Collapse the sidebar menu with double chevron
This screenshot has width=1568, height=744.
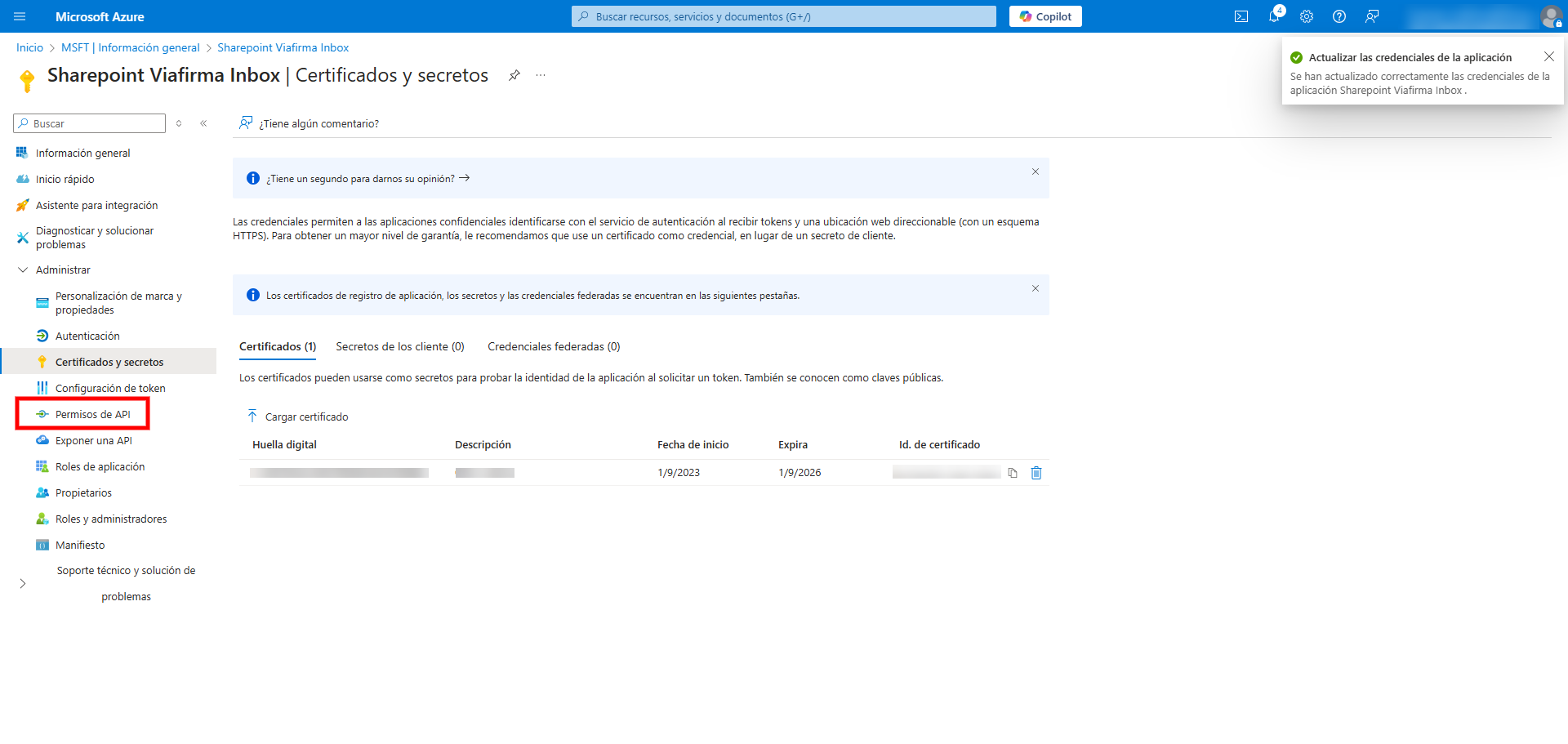(203, 123)
